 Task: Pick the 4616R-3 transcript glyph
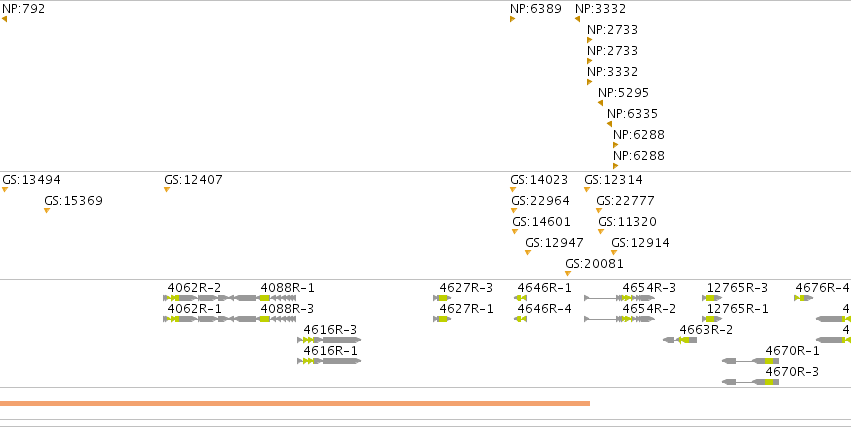click(329, 340)
